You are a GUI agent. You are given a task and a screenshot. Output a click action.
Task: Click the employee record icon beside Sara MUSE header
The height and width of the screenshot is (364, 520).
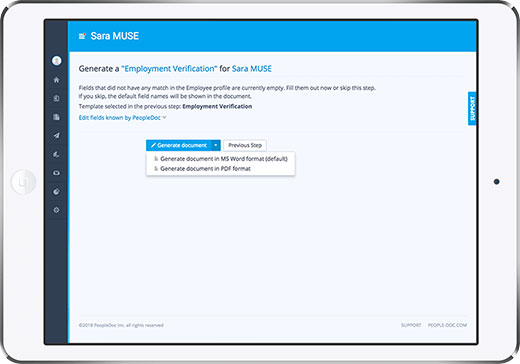(82, 36)
